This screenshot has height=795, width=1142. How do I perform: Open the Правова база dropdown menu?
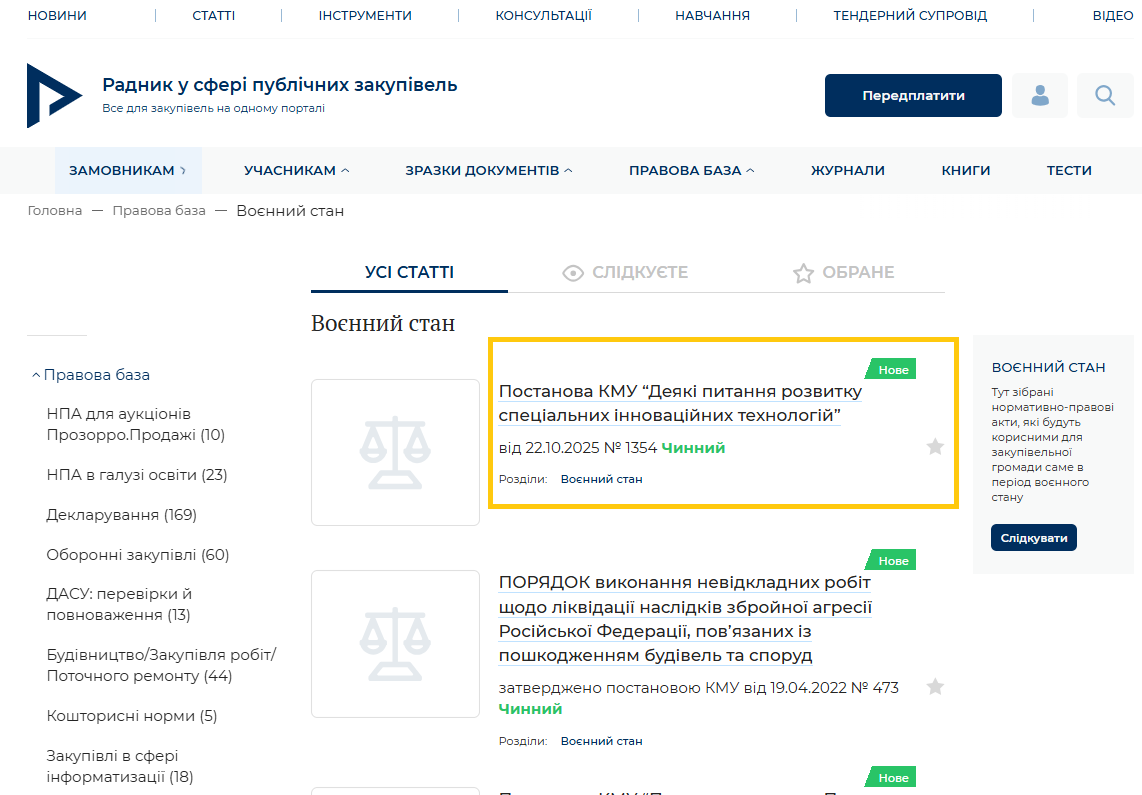point(691,171)
